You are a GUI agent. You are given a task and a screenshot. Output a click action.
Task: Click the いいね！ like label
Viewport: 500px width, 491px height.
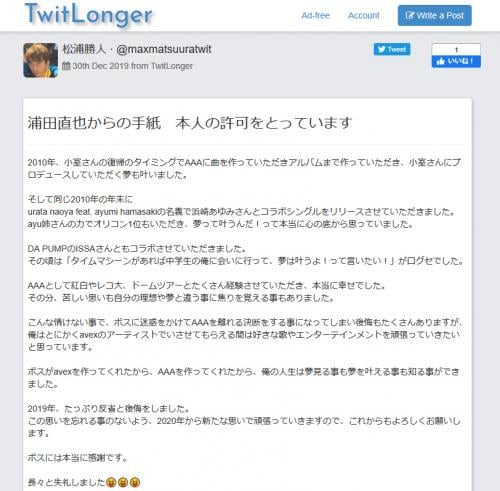(460, 61)
